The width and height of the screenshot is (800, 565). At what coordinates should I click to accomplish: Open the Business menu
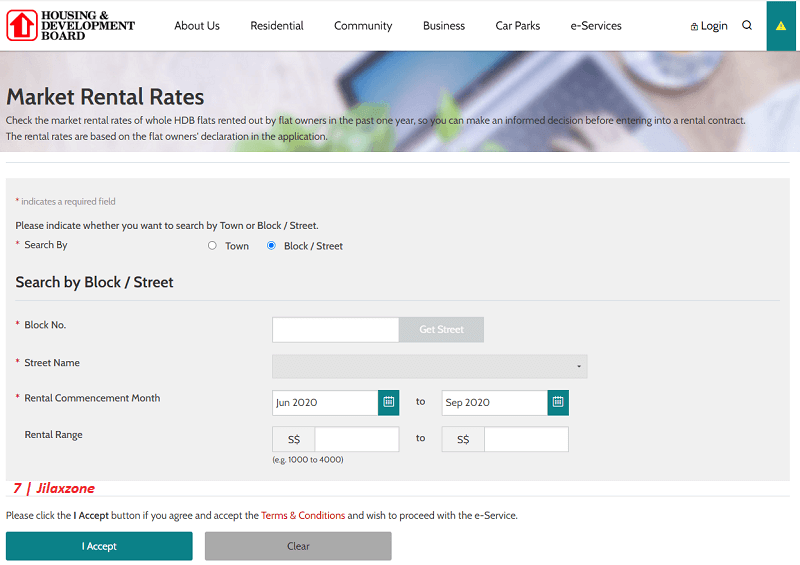[444, 26]
